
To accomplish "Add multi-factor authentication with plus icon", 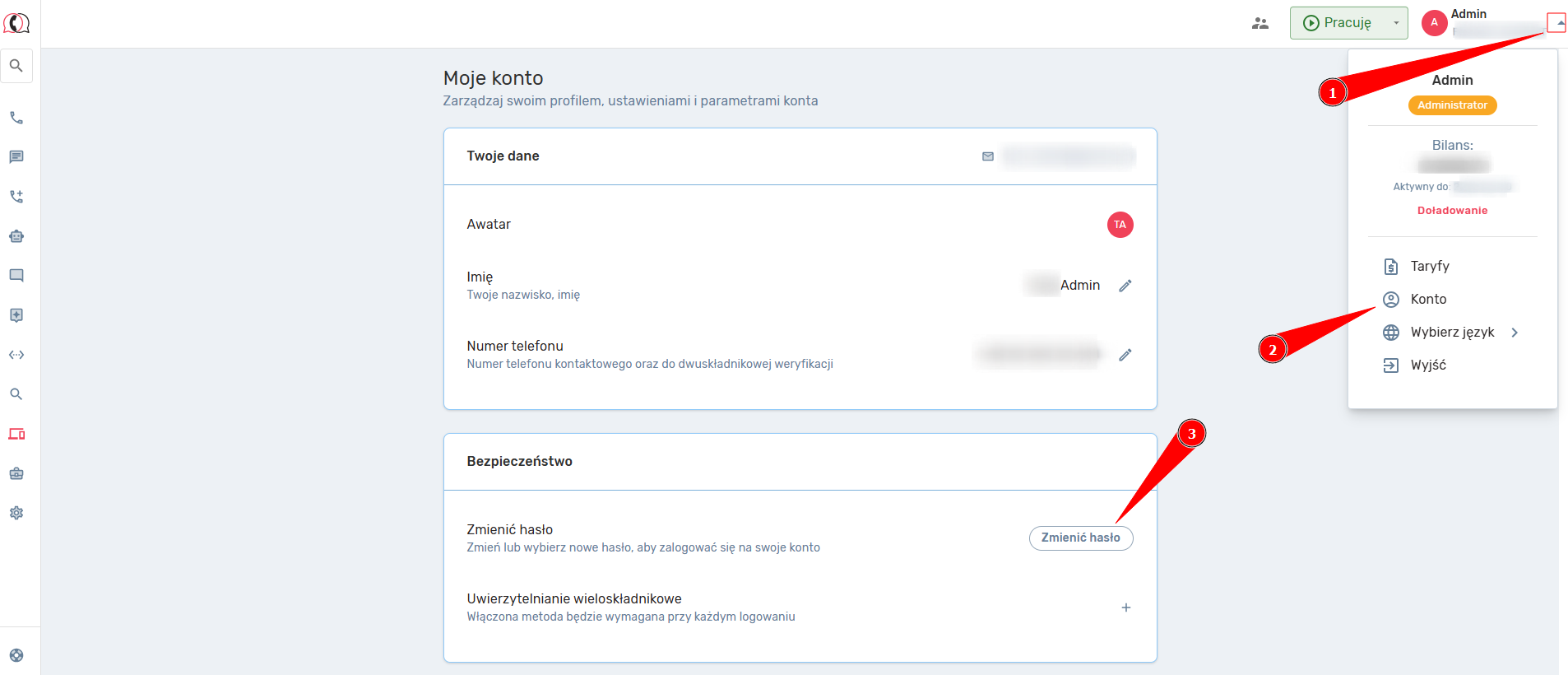I will point(1125,607).
